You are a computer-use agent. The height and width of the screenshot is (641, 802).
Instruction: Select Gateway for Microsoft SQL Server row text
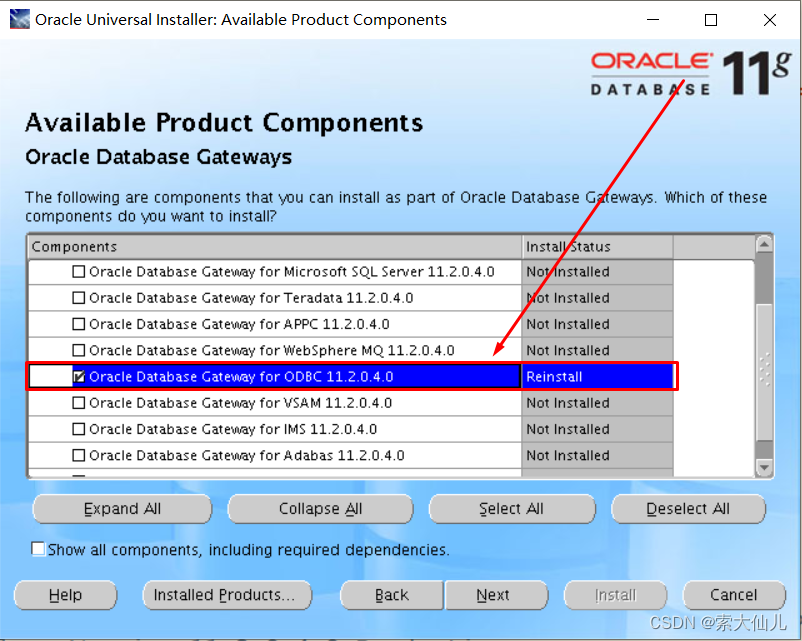[292, 272]
